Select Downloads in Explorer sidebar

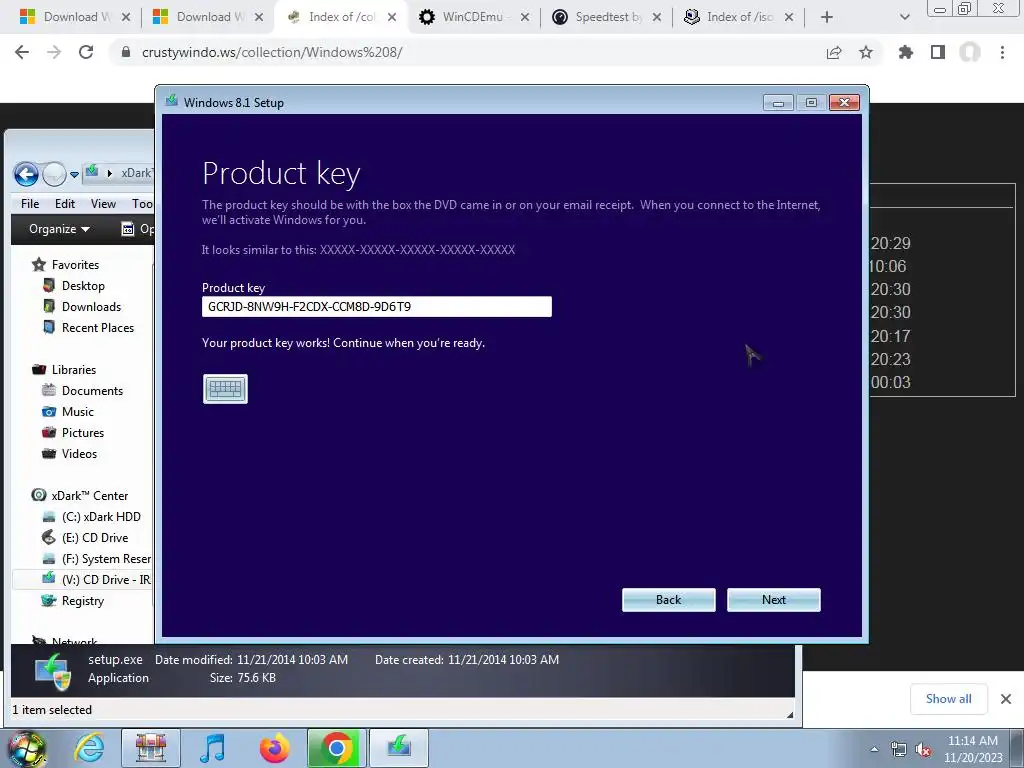pyautogui.click(x=82, y=306)
